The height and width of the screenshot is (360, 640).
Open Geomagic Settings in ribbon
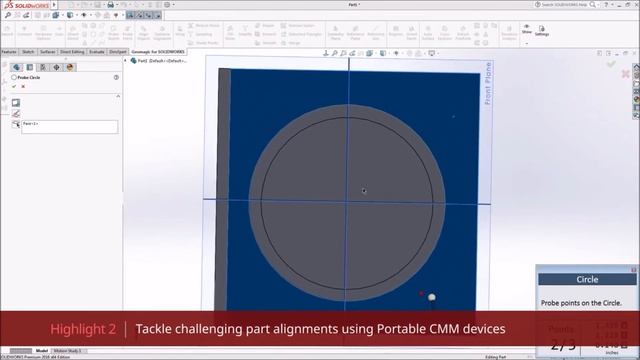point(542,31)
